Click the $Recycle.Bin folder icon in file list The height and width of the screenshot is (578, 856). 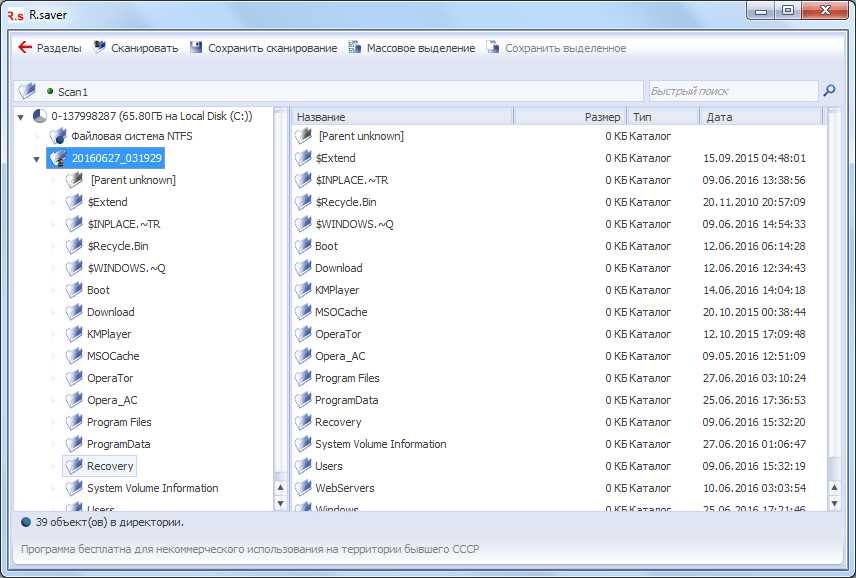pos(304,202)
